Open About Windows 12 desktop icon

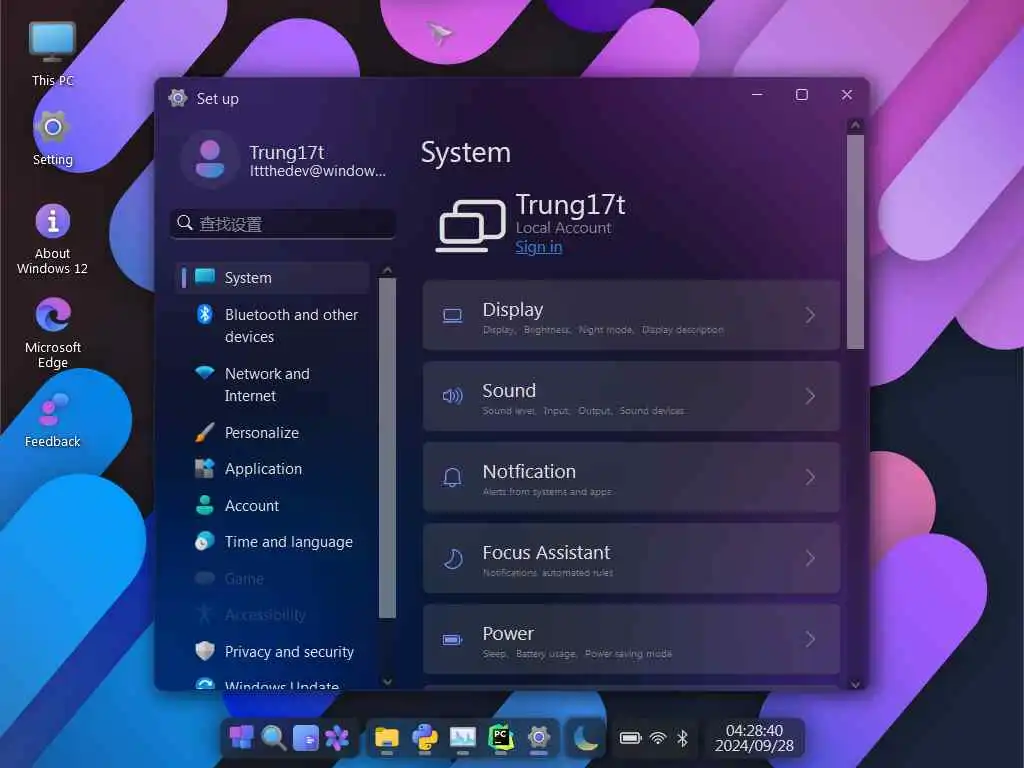(52, 239)
